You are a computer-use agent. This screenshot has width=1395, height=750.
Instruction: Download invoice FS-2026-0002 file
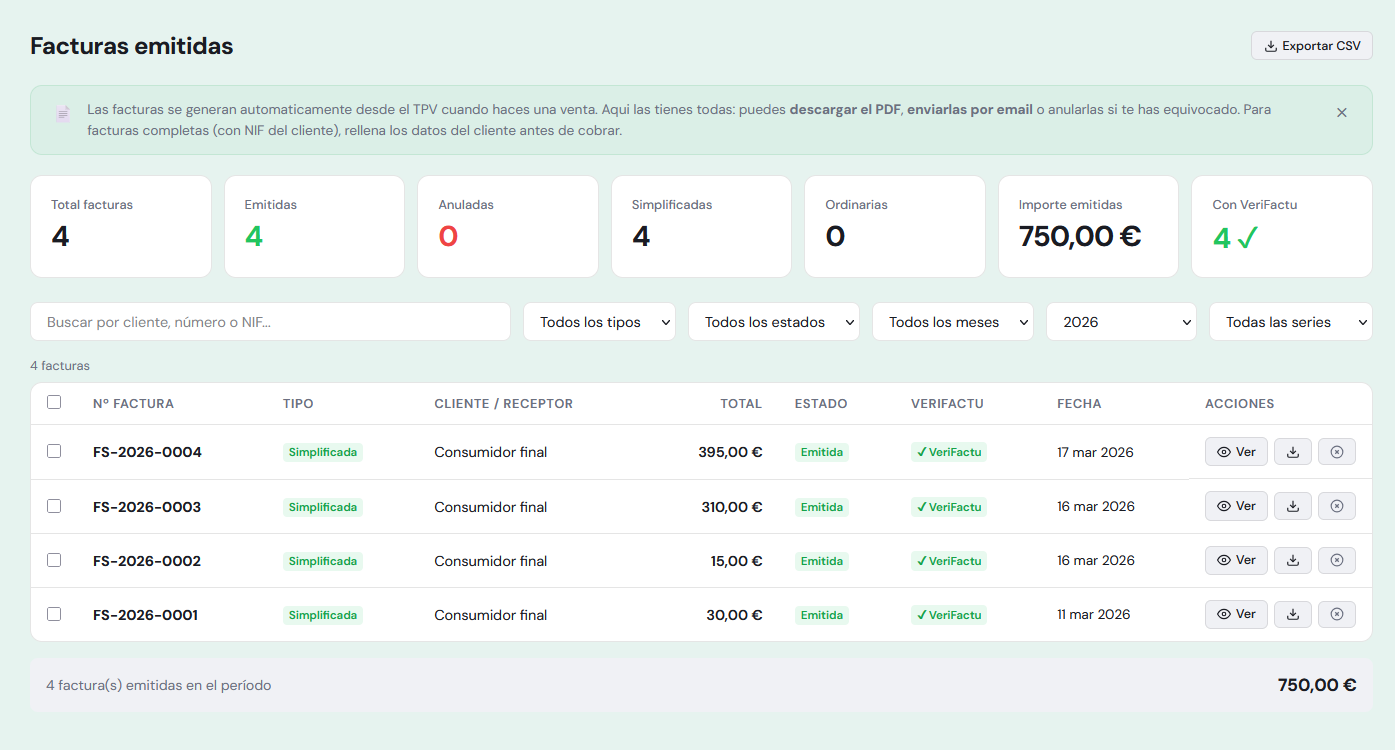1293,560
